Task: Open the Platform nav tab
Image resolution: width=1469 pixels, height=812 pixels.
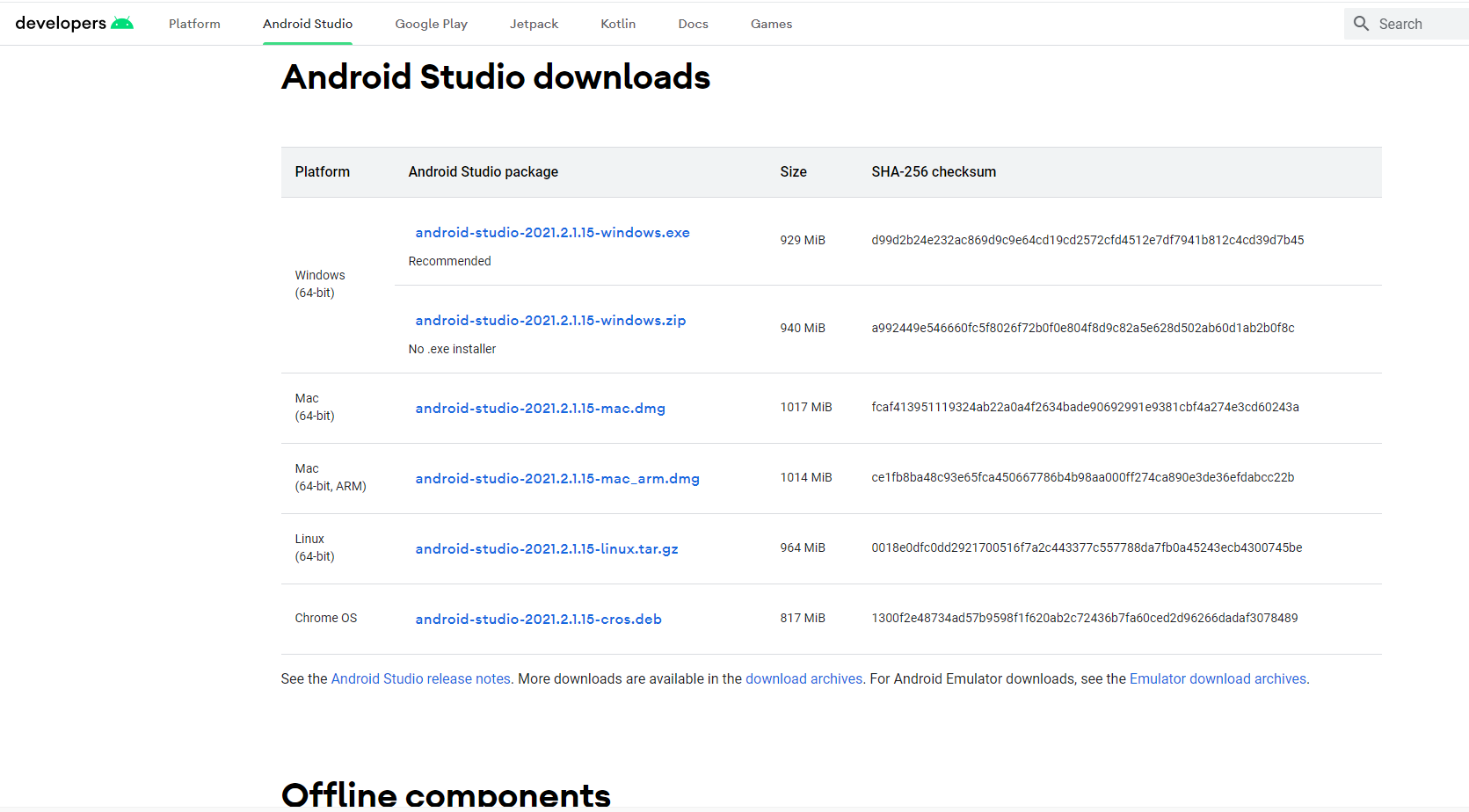Action: point(194,24)
